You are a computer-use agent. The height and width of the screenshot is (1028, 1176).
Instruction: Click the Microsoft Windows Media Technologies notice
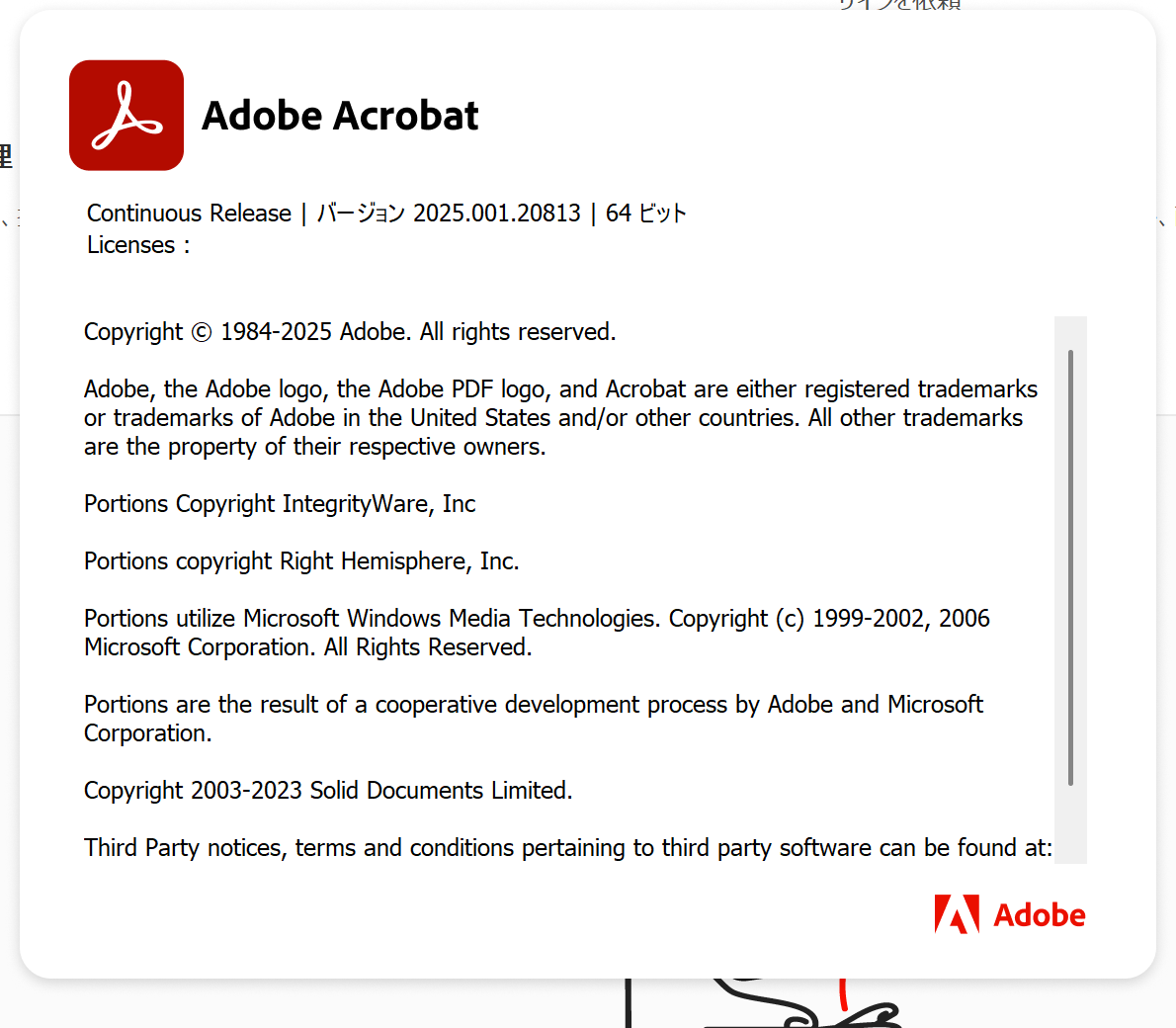pos(537,633)
